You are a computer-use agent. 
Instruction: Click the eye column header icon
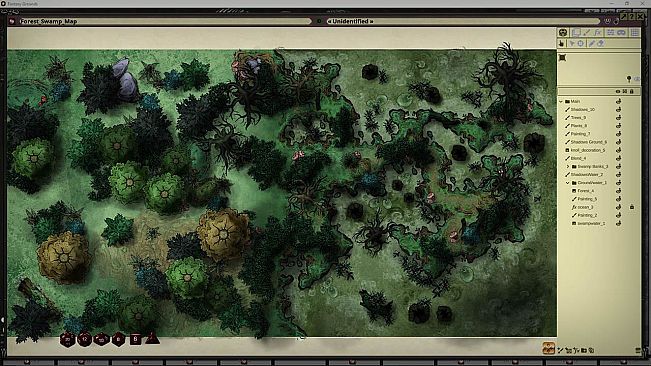[618, 91]
